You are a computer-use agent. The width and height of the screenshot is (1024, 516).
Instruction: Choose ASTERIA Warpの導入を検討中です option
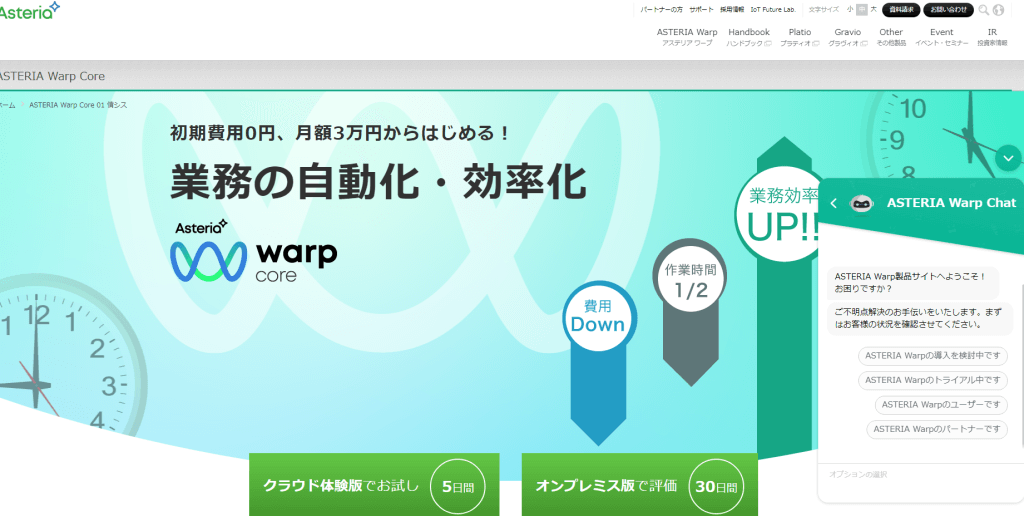(x=933, y=356)
